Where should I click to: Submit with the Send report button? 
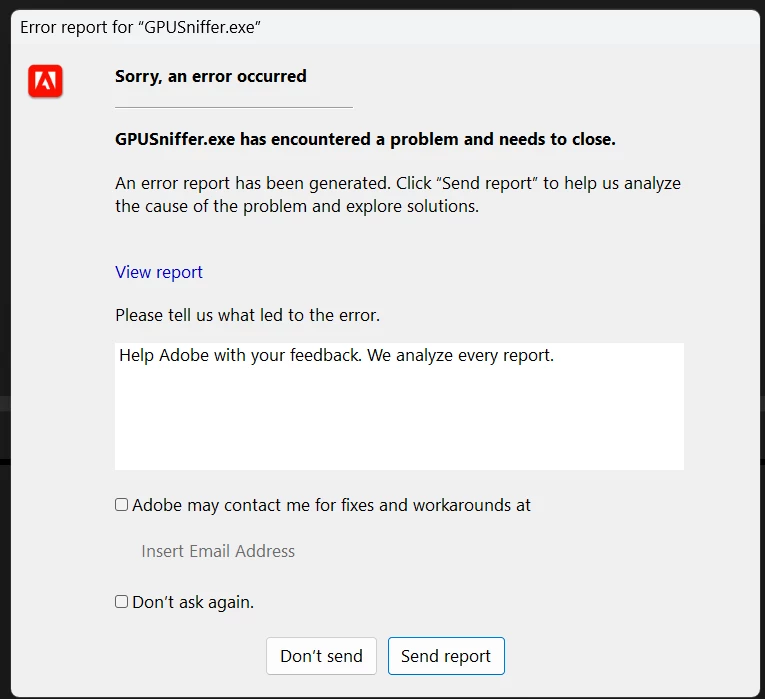click(x=446, y=656)
